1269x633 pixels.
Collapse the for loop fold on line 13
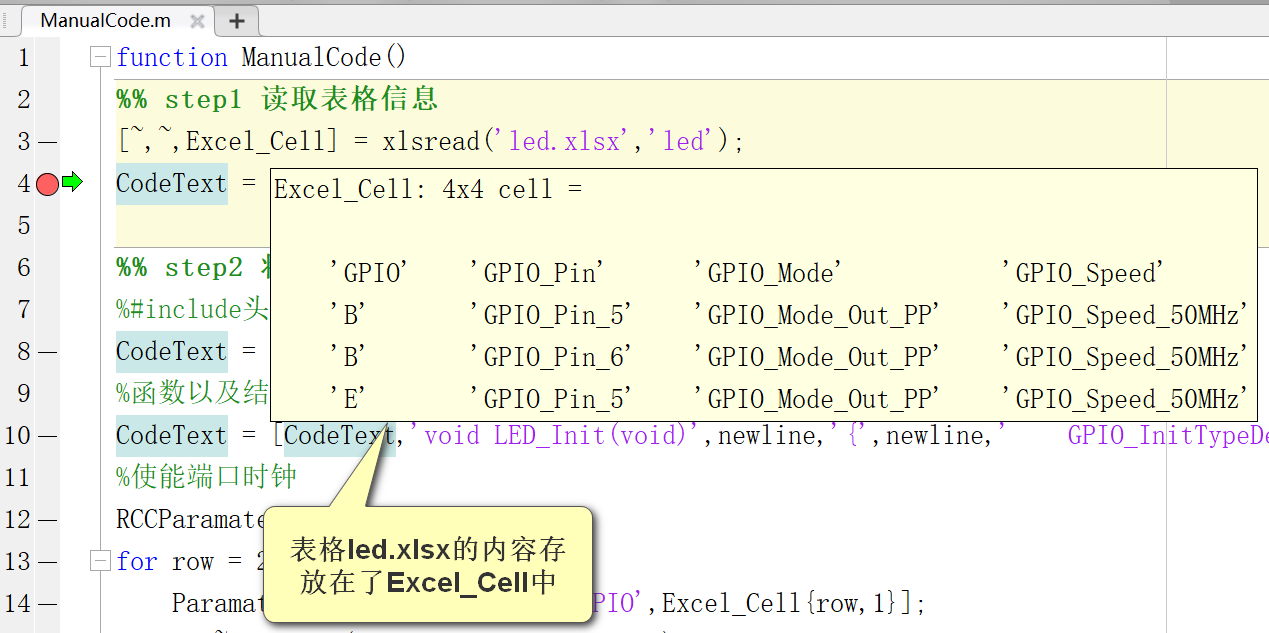99,561
